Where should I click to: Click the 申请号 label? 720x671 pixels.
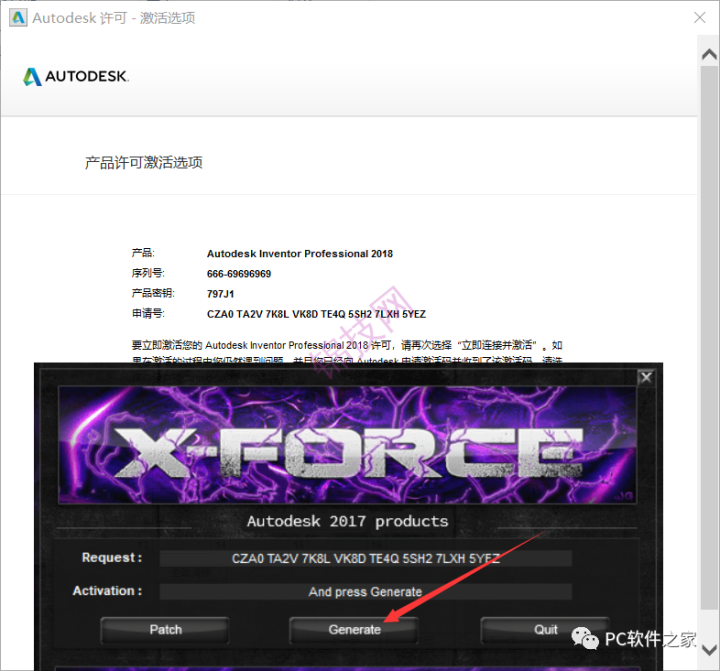click(148, 314)
